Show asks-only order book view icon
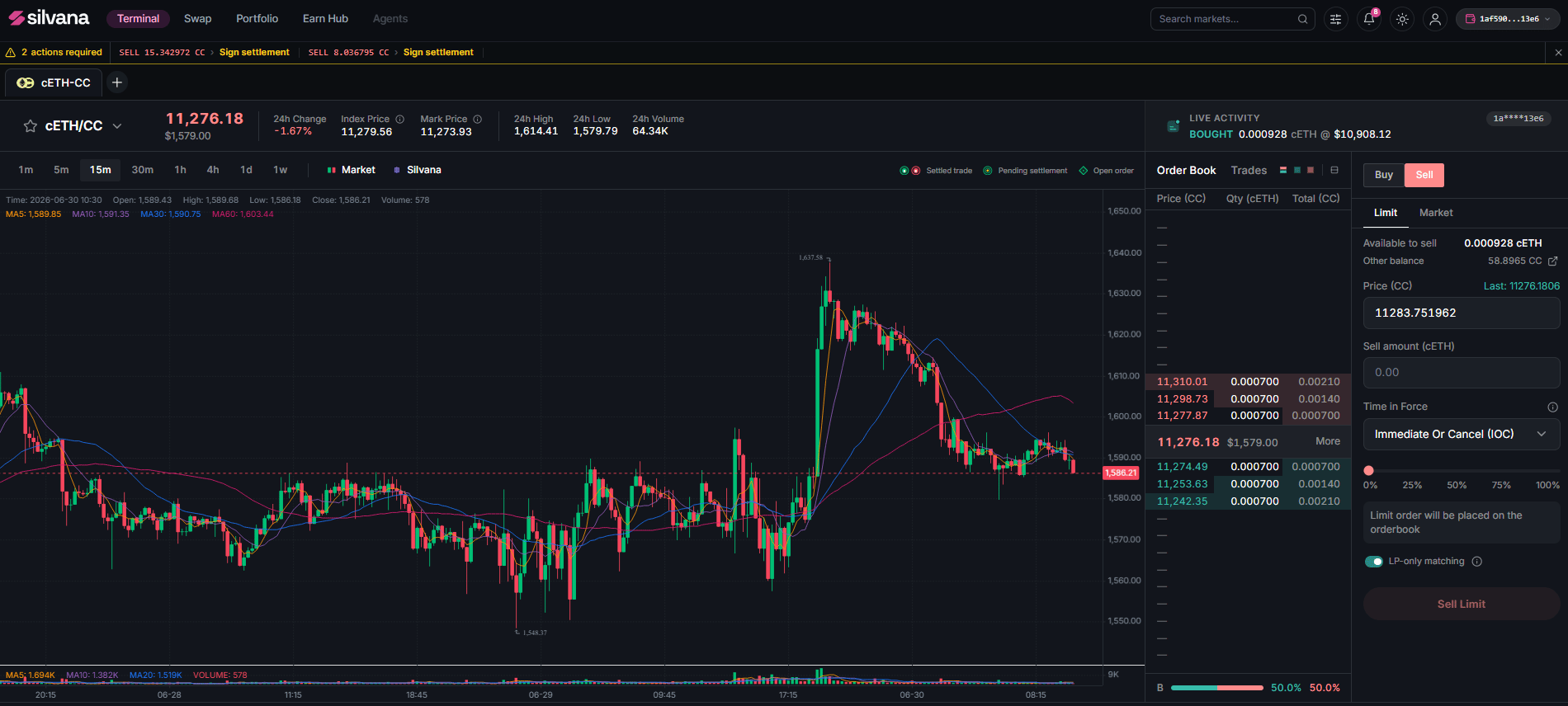The image size is (1568, 706). (1311, 170)
